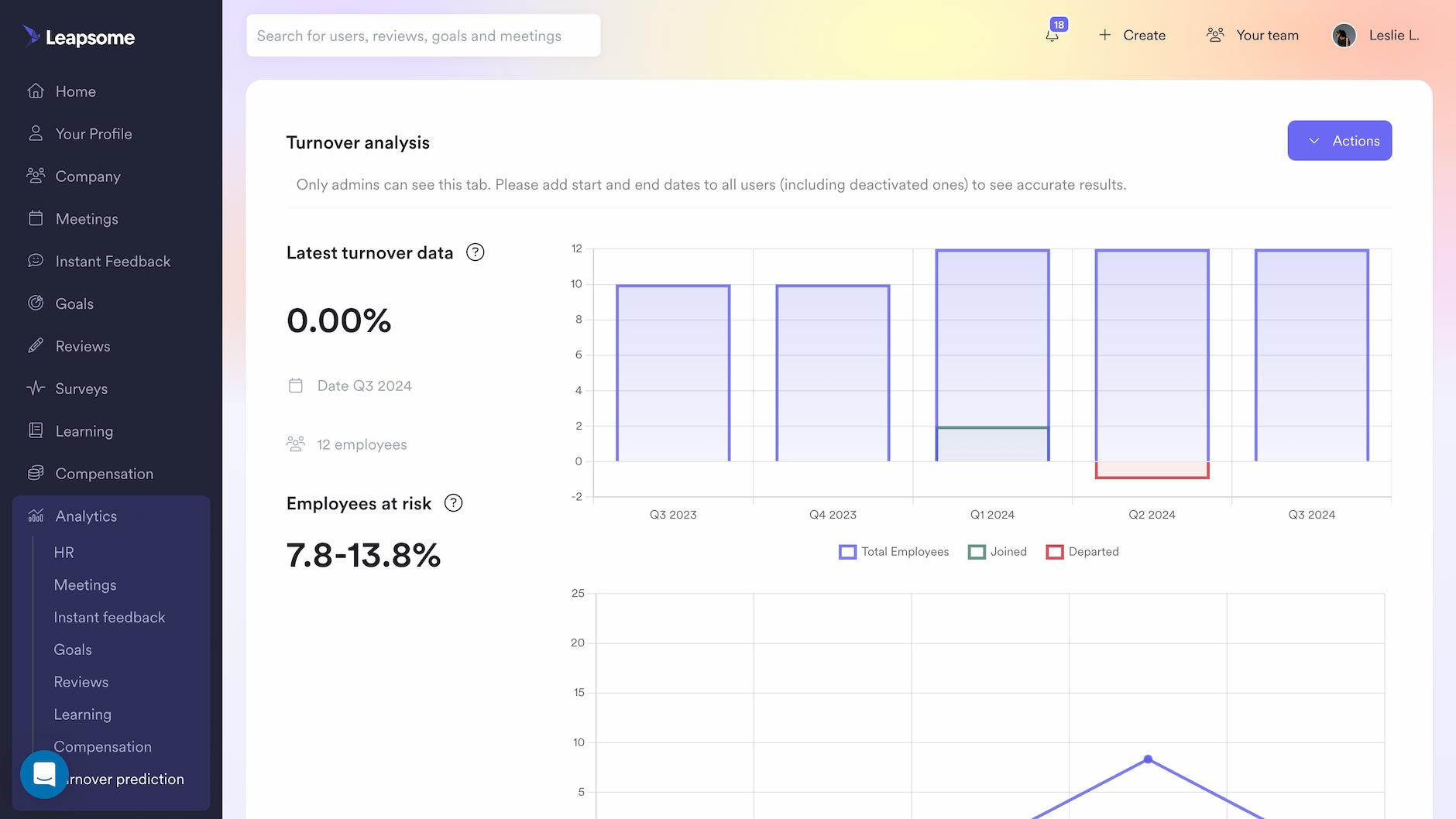Select the Goals target icon
Viewport: 1456px width, 819px height.
click(x=36, y=303)
